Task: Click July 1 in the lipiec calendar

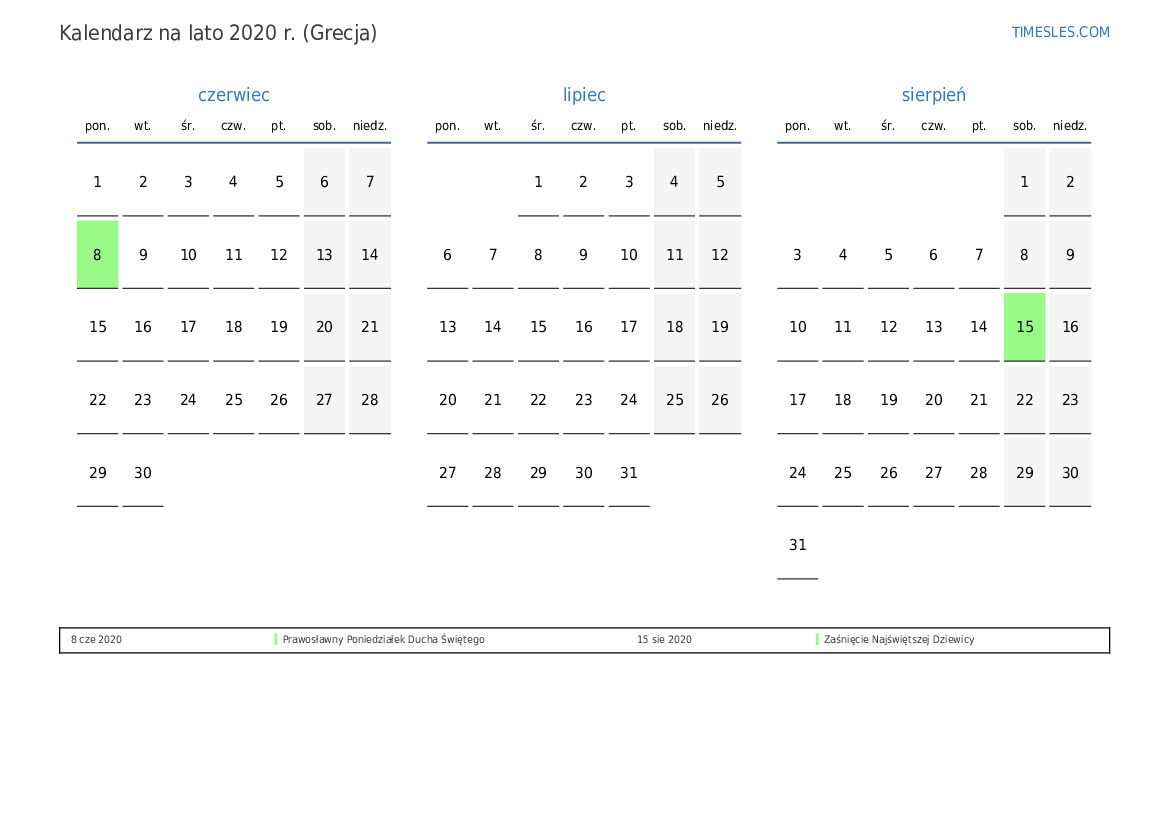Action: click(x=538, y=182)
